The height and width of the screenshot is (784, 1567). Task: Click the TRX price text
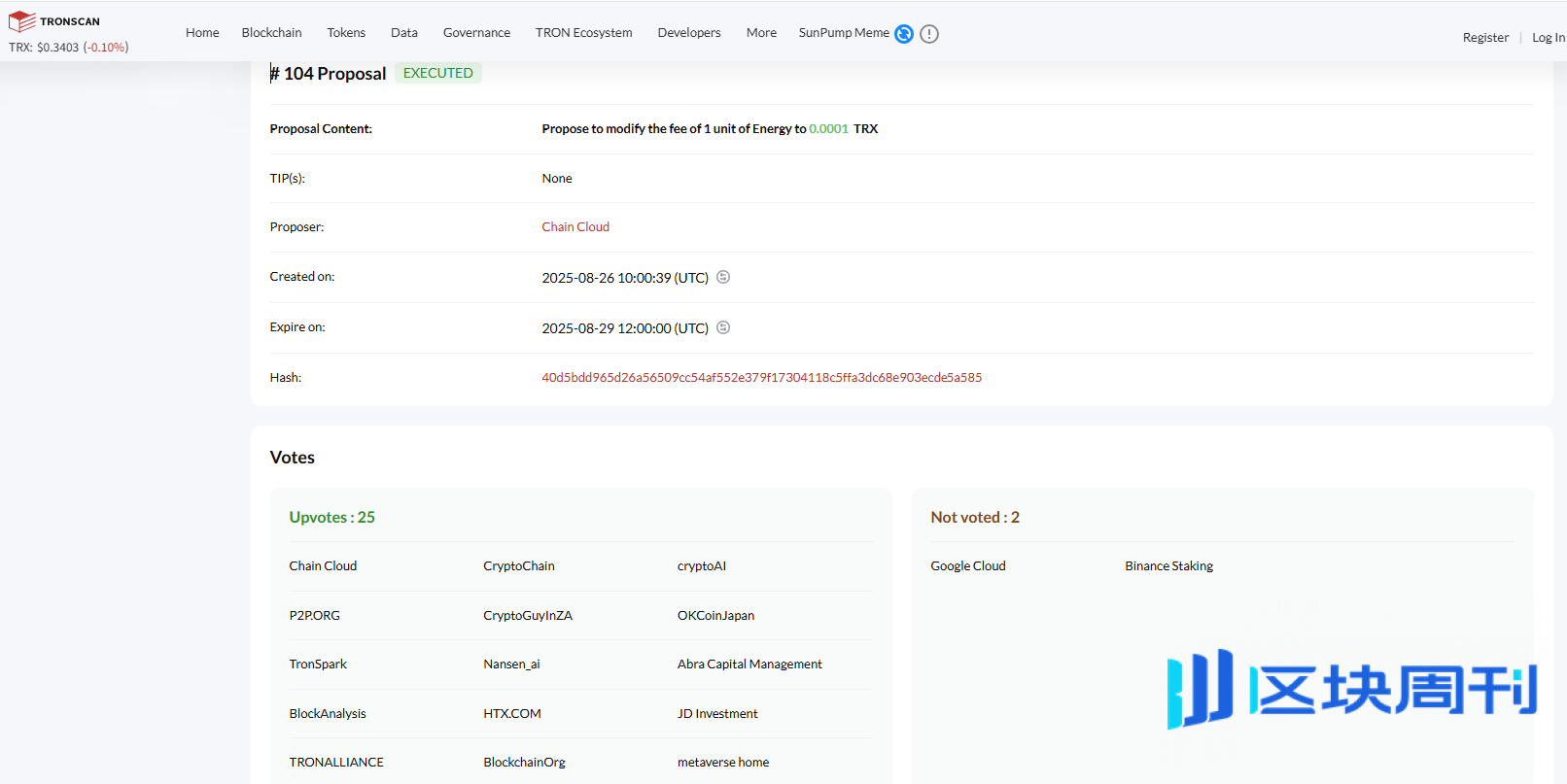(x=68, y=48)
